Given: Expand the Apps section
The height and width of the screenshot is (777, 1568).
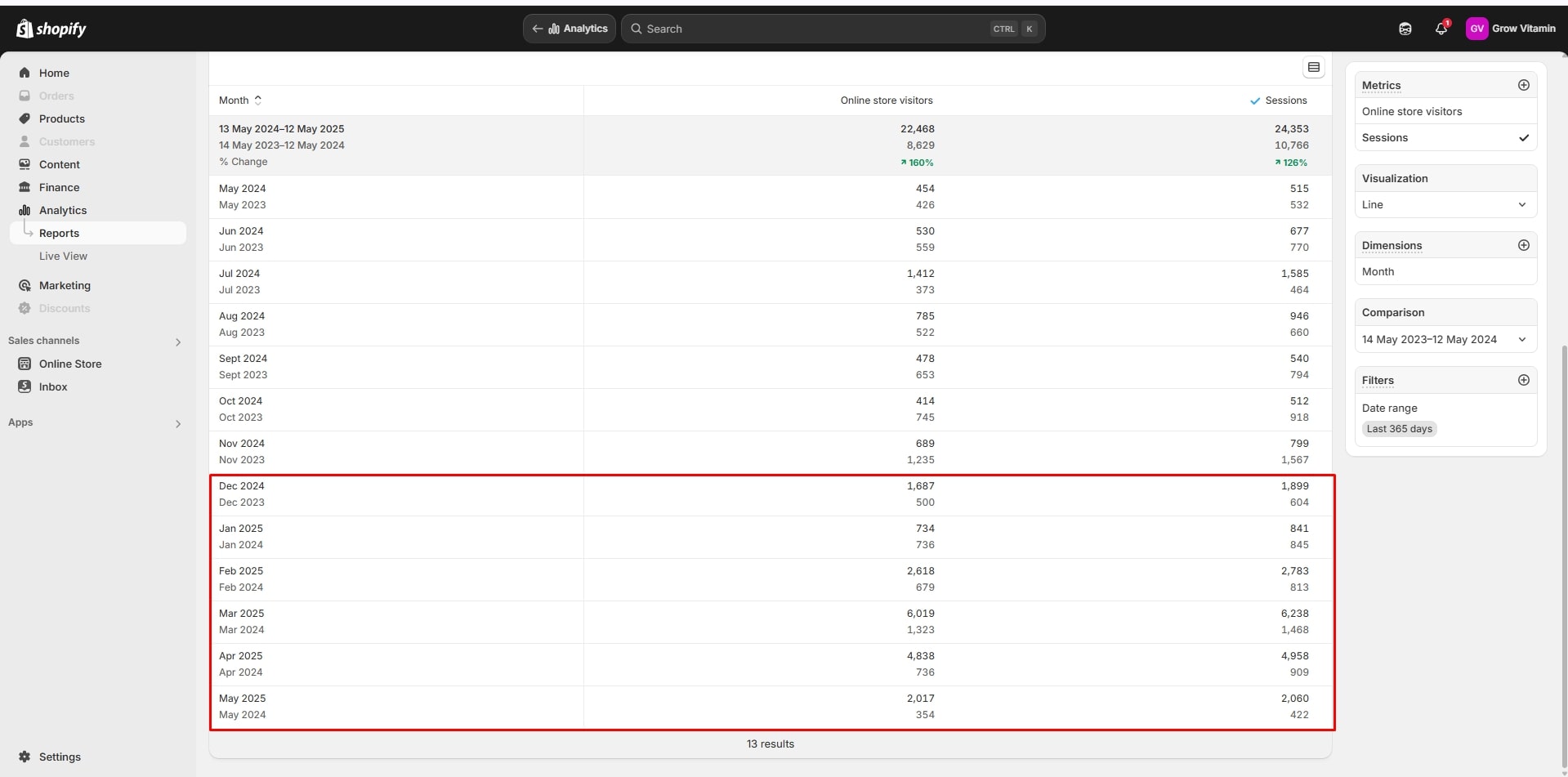Looking at the screenshot, I should tap(177, 423).
